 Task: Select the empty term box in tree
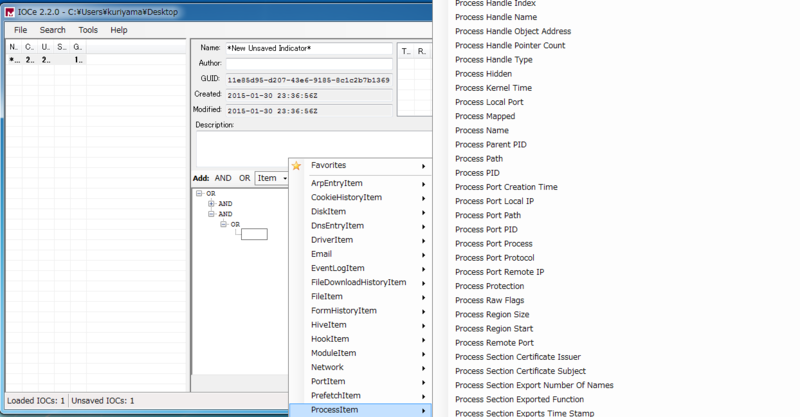(x=254, y=234)
